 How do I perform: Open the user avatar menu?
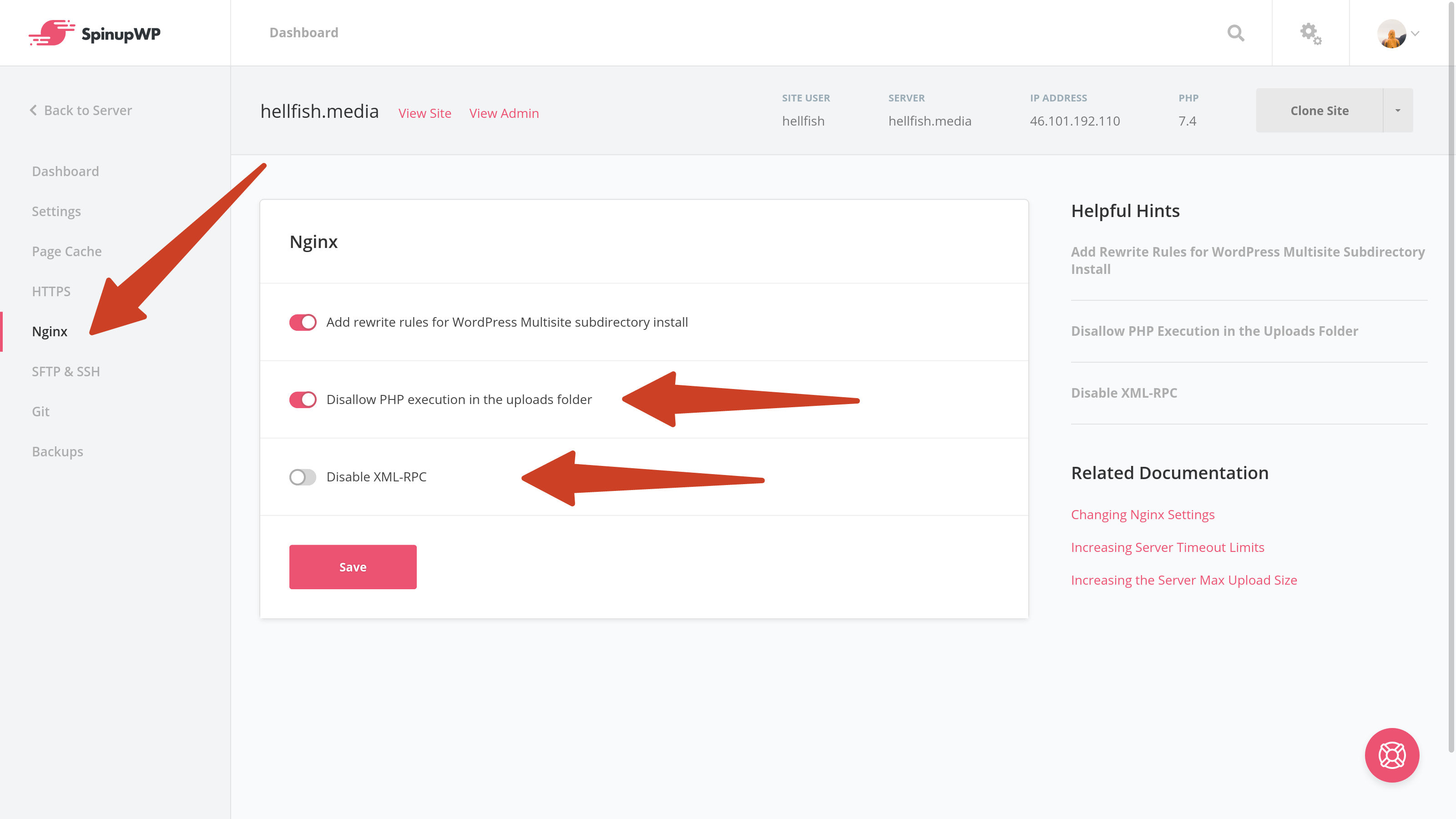click(1398, 33)
